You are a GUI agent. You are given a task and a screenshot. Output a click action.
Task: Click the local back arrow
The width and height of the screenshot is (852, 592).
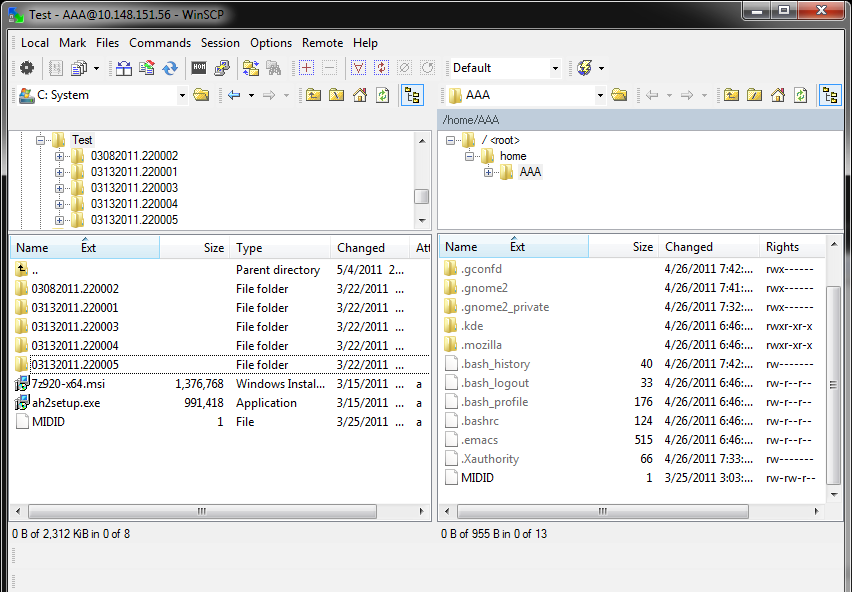pyautogui.click(x=234, y=95)
